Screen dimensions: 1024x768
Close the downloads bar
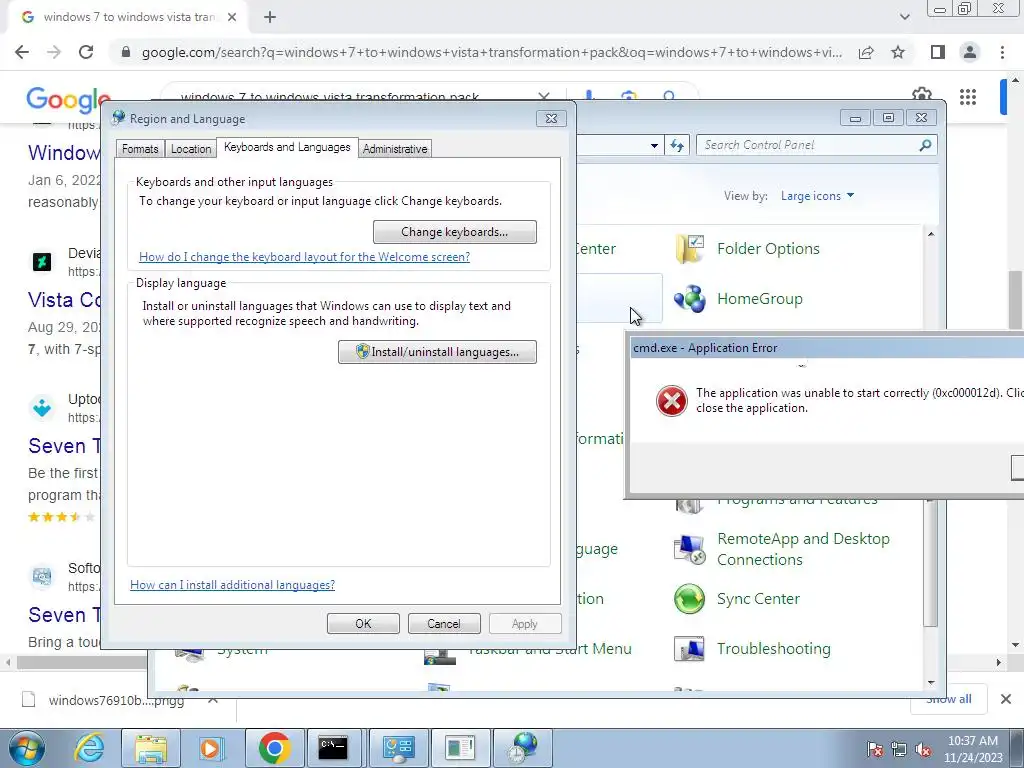1006,699
